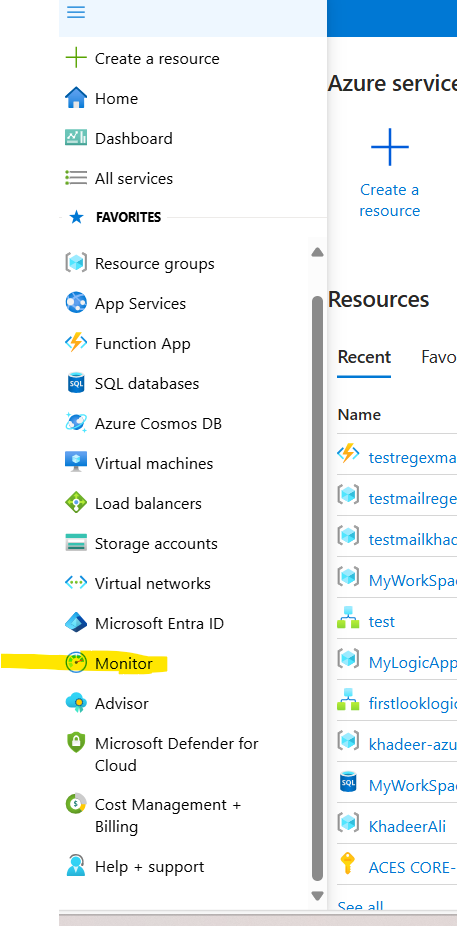Screen dimensions: 457x926
Task: Click the Help + support label
Action: tap(149, 867)
